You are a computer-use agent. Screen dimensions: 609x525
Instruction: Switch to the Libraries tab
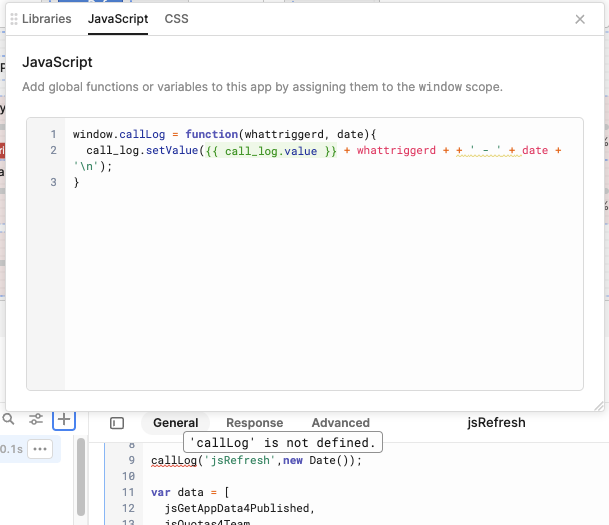pyautogui.click(x=47, y=19)
